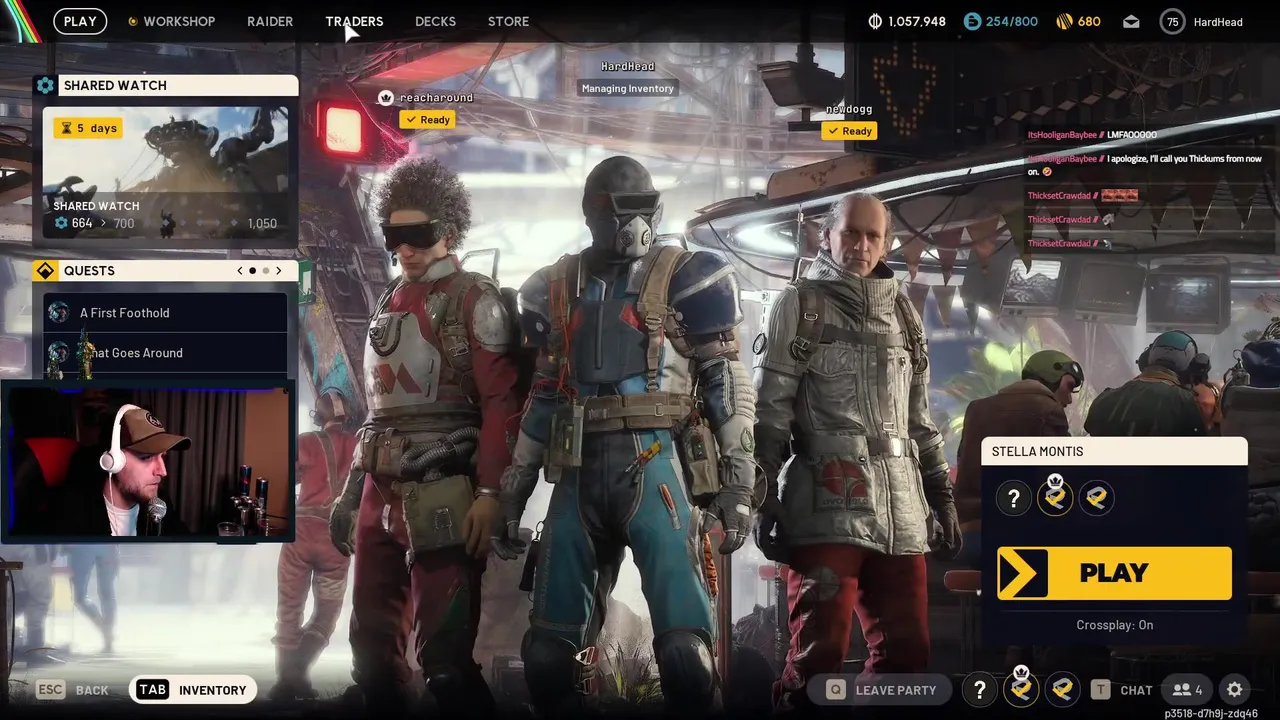This screenshot has height=720, width=1280.
Task: Click the uncrowned emblem in Stella Montis panel
Action: 1096,498
